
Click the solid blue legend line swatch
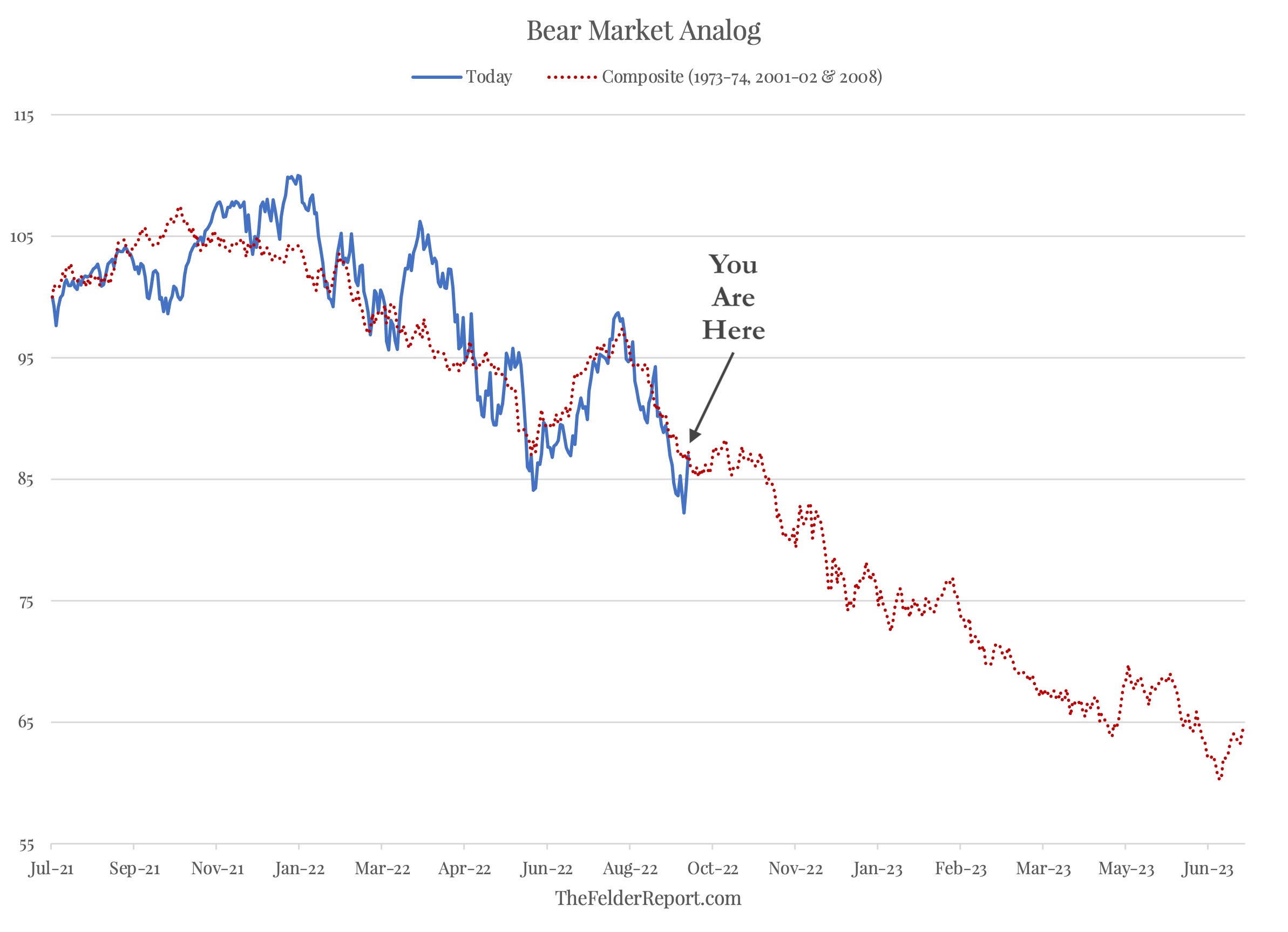436,77
